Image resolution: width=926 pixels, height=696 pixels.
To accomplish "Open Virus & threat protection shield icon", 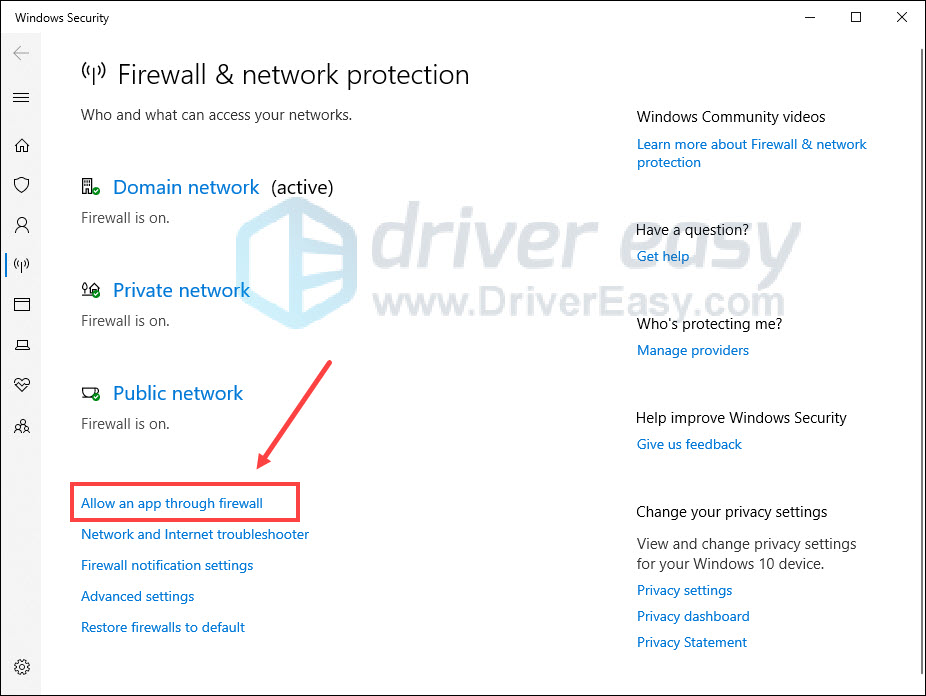I will pyautogui.click(x=22, y=185).
